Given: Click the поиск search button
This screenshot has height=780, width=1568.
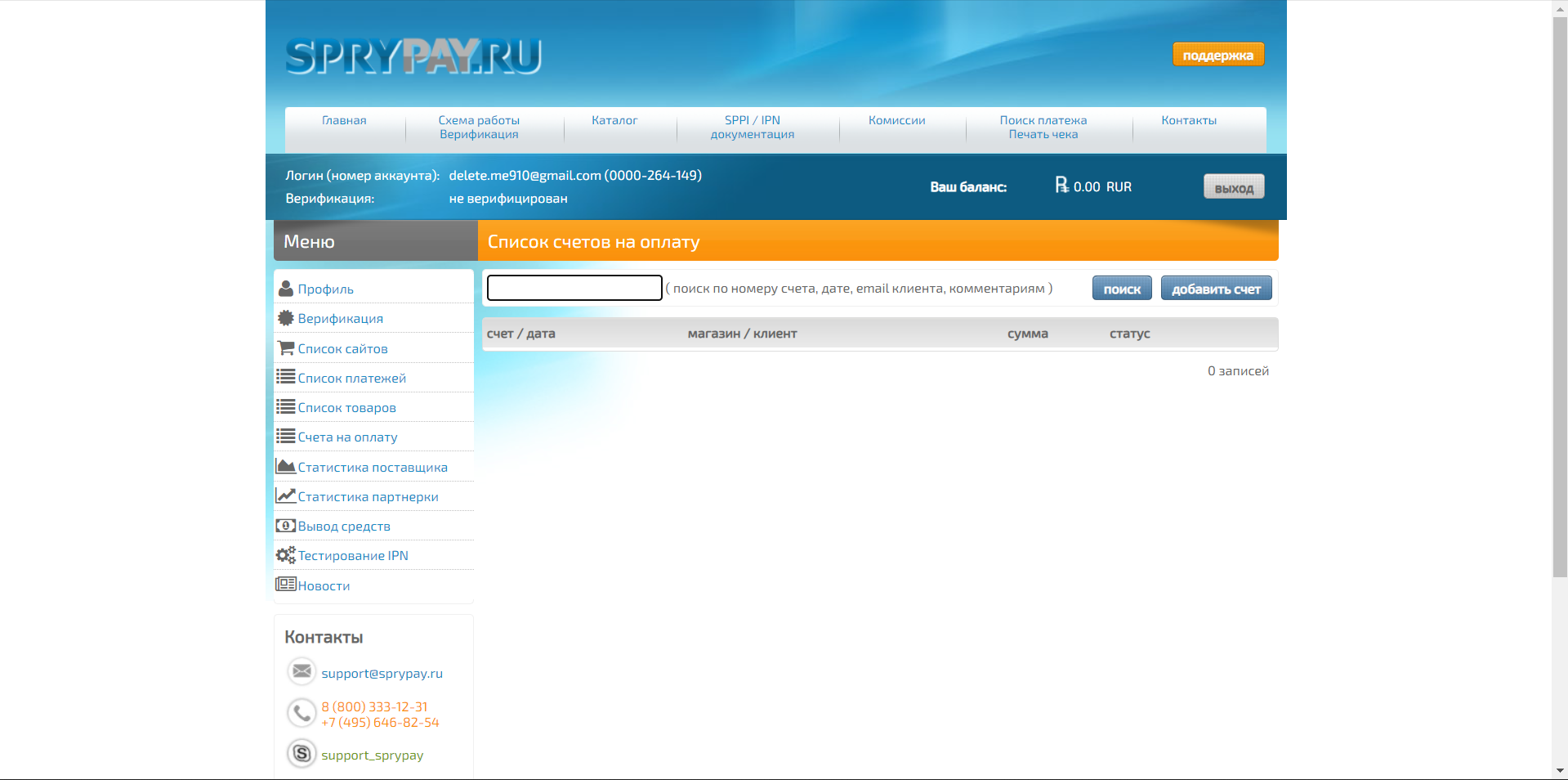Looking at the screenshot, I should click(1122, 289).
